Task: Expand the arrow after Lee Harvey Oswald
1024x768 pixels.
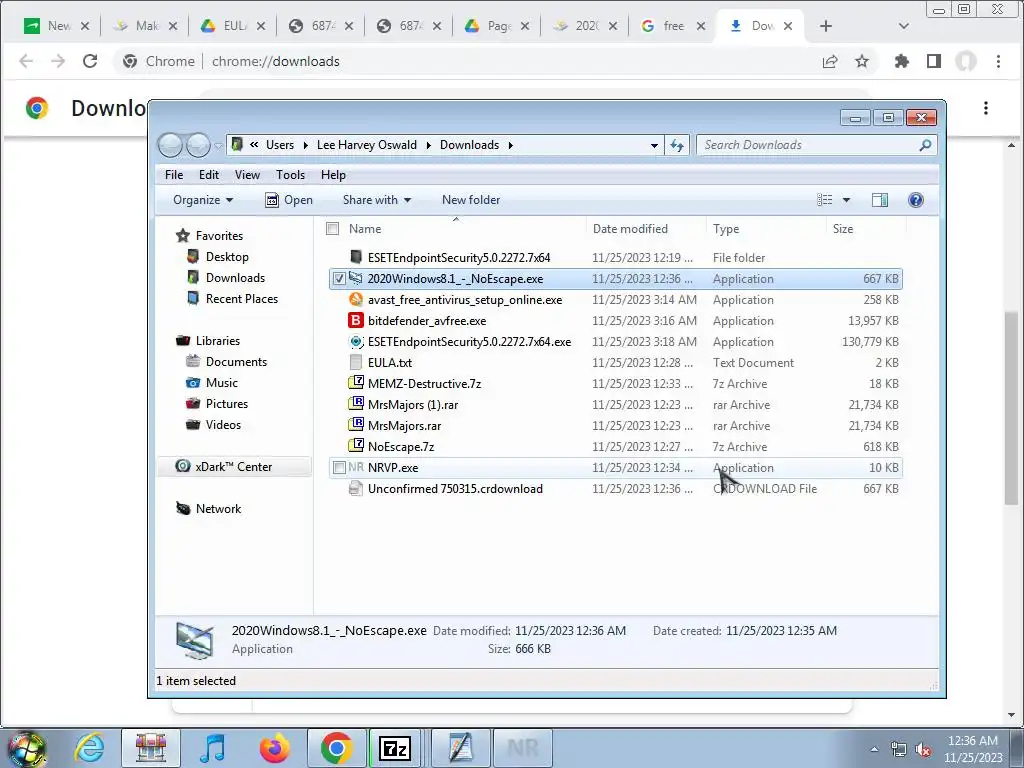Action: click(x=428, y=145)
